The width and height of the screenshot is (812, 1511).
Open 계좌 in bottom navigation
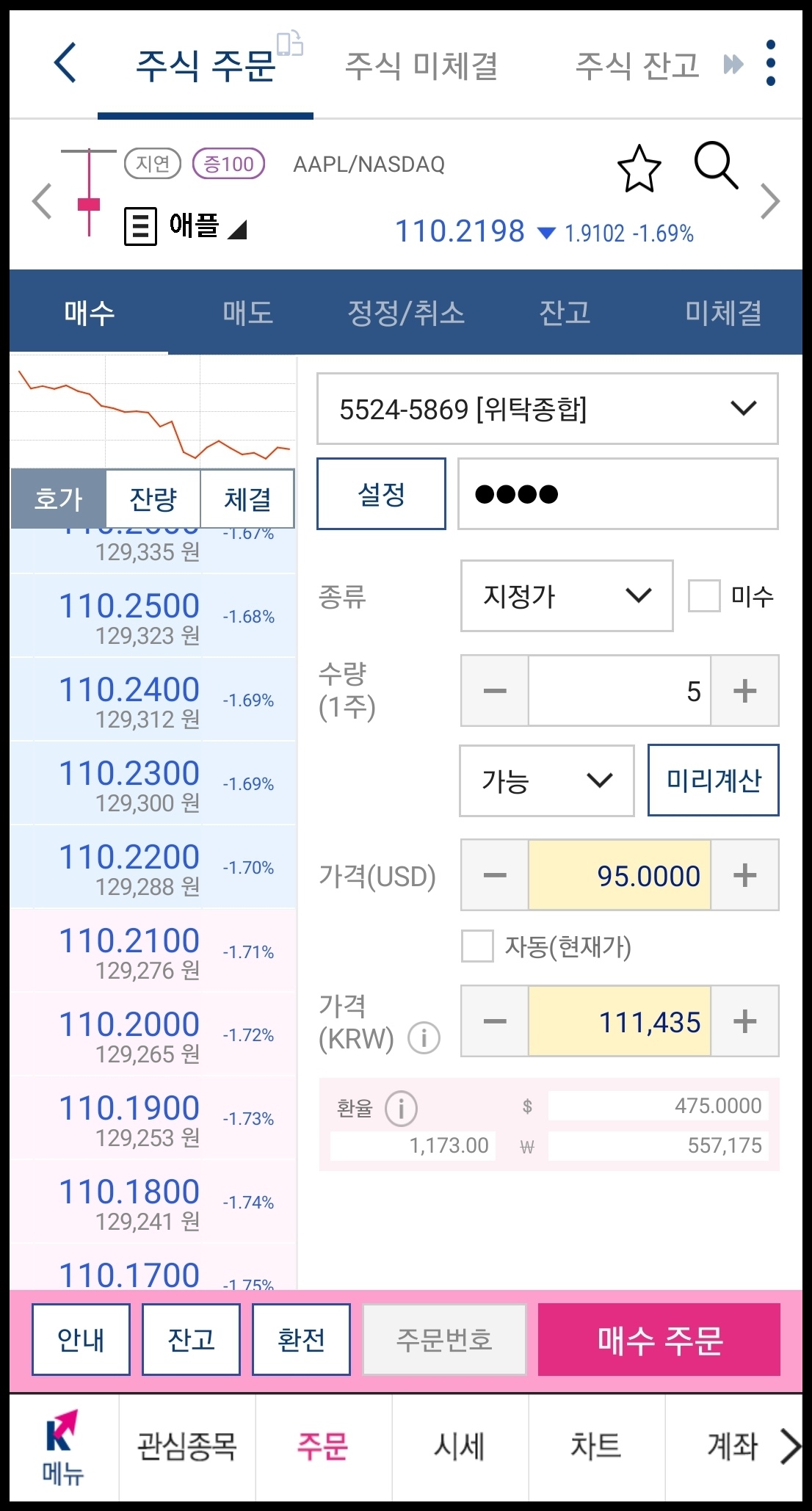click(732, 1447)
